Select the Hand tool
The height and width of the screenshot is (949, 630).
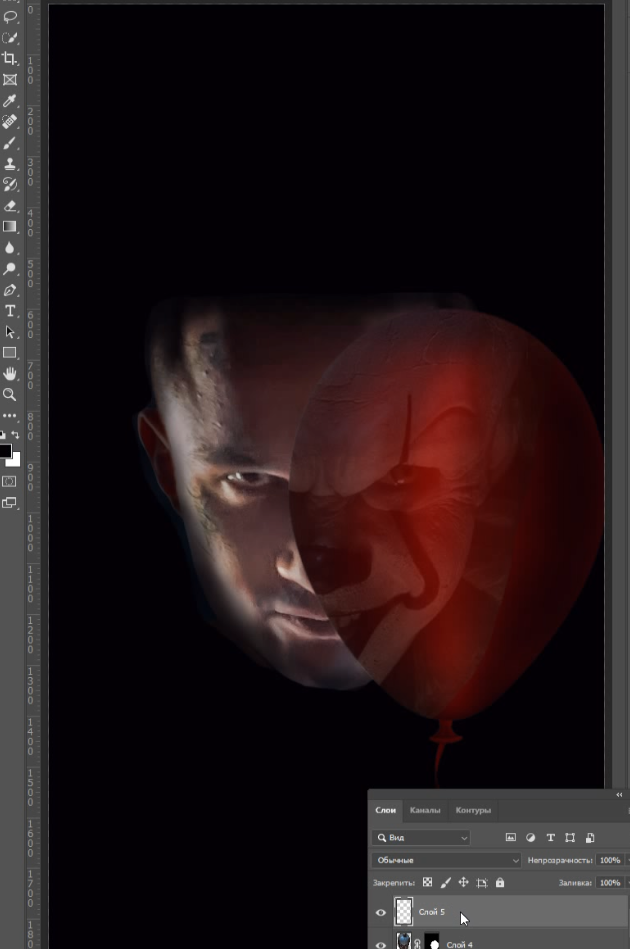pyautogui.click(x=10, y=373)
